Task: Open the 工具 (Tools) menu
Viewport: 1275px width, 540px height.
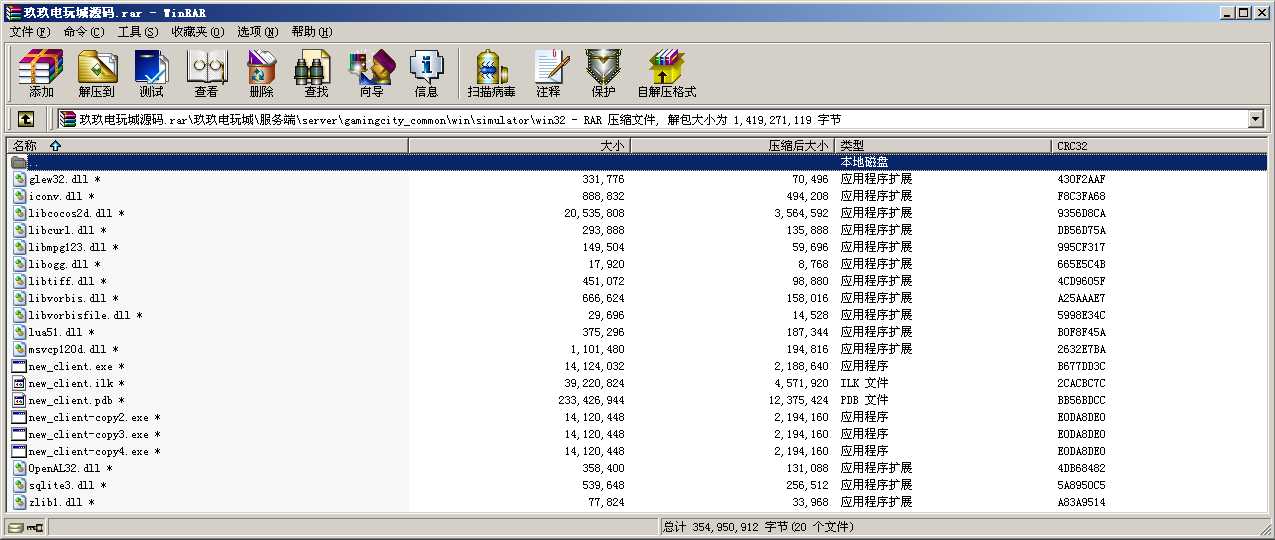Action: pyautogui.click(x=138, y=32)
